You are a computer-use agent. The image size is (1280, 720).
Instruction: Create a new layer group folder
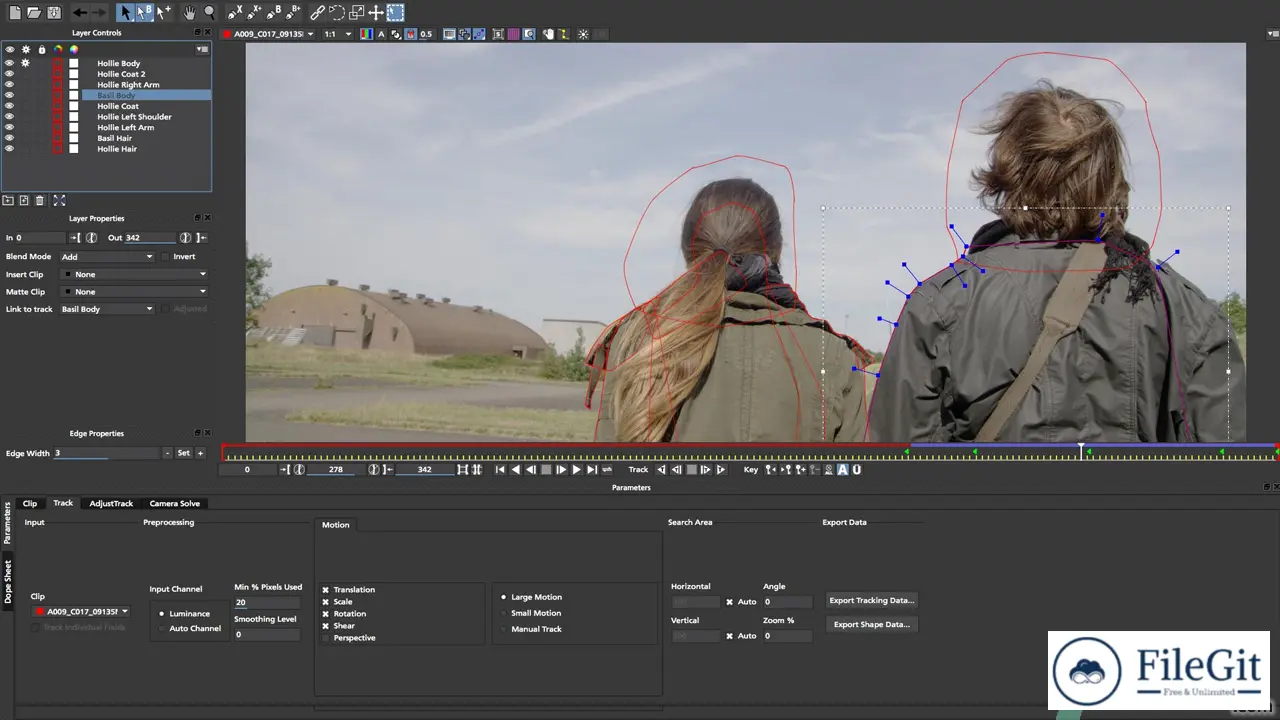click(8, 200)
